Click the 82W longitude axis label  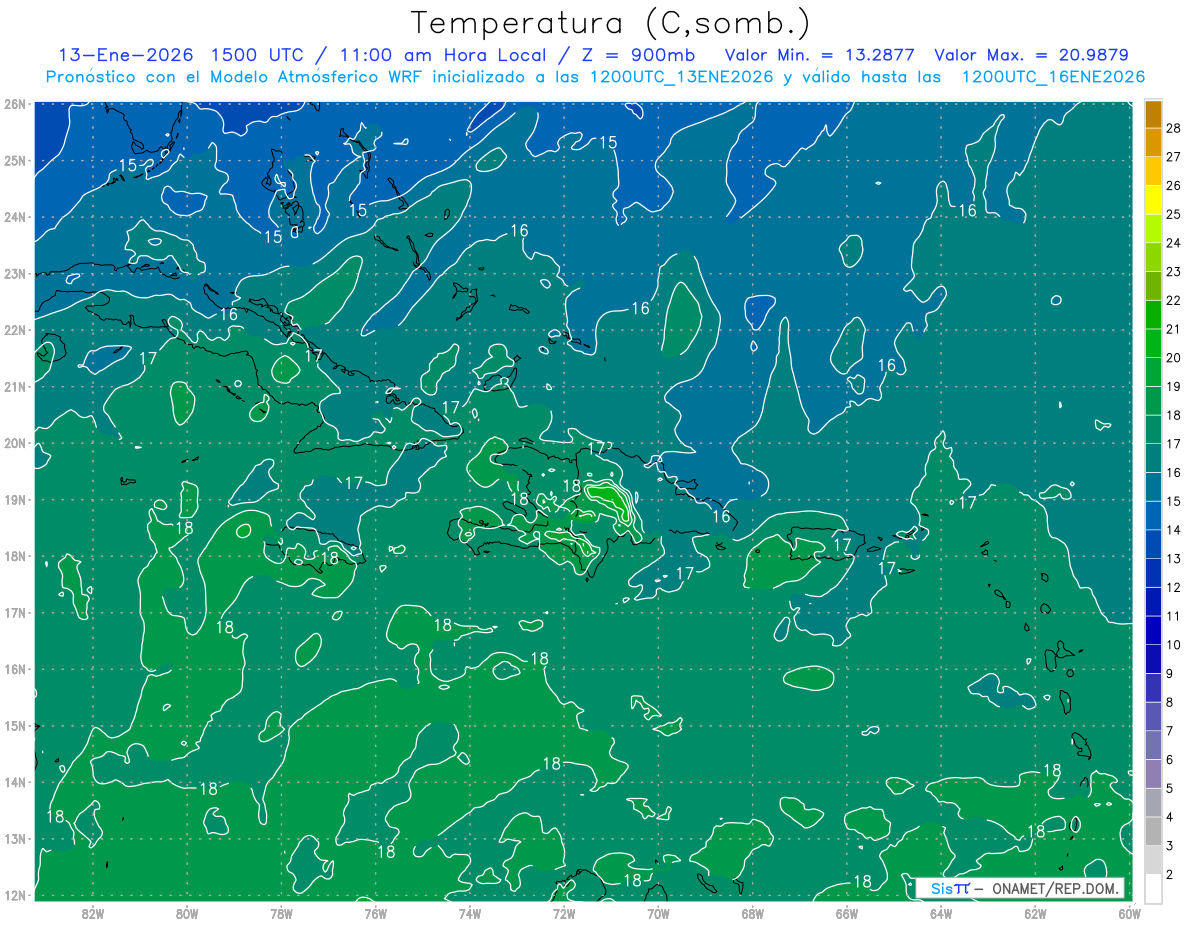[92, 913]
